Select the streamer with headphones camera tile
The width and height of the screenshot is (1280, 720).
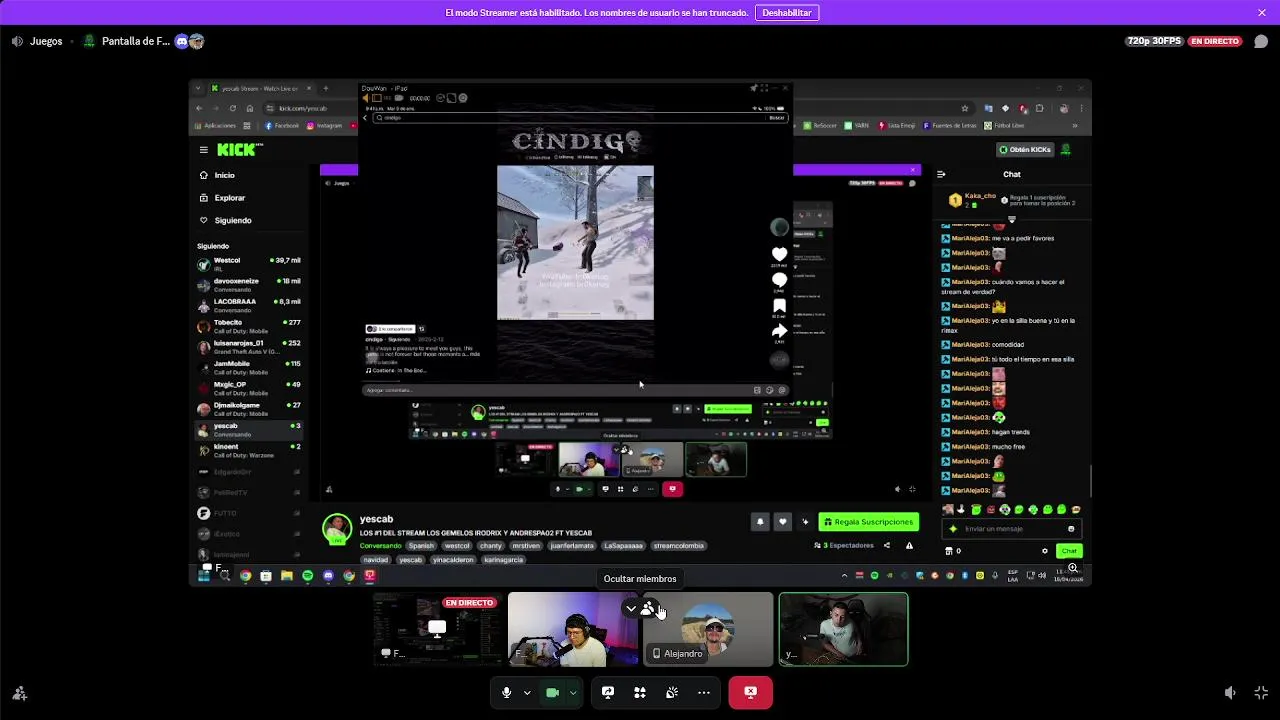pos(573,629)
